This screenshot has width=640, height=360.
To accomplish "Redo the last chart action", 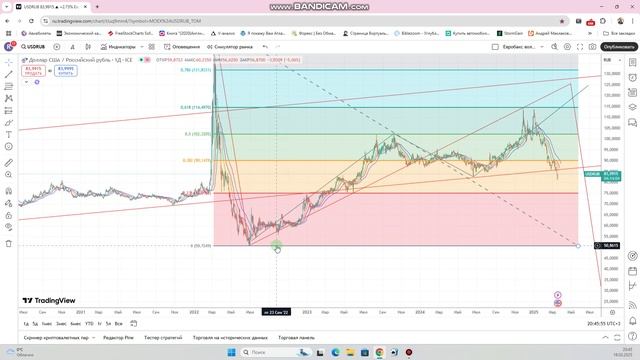I will [x=278, y=47].
